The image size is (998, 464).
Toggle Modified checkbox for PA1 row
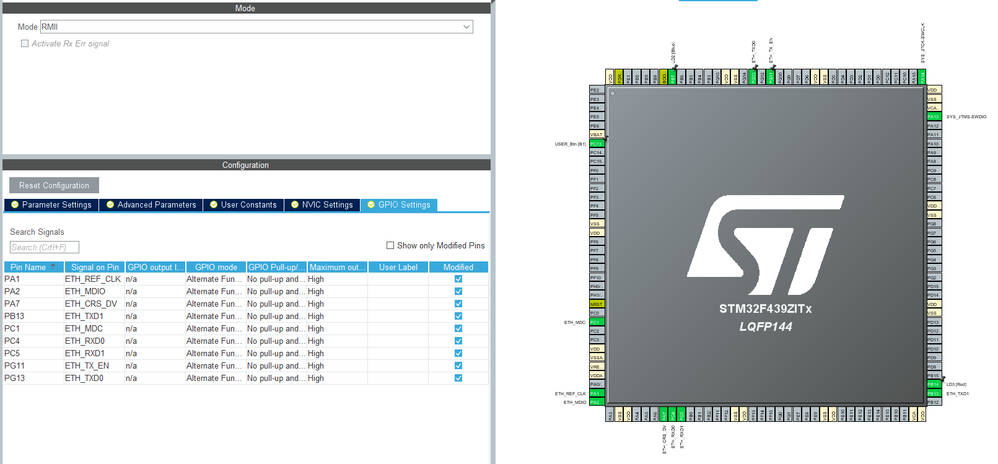[458, 279]
